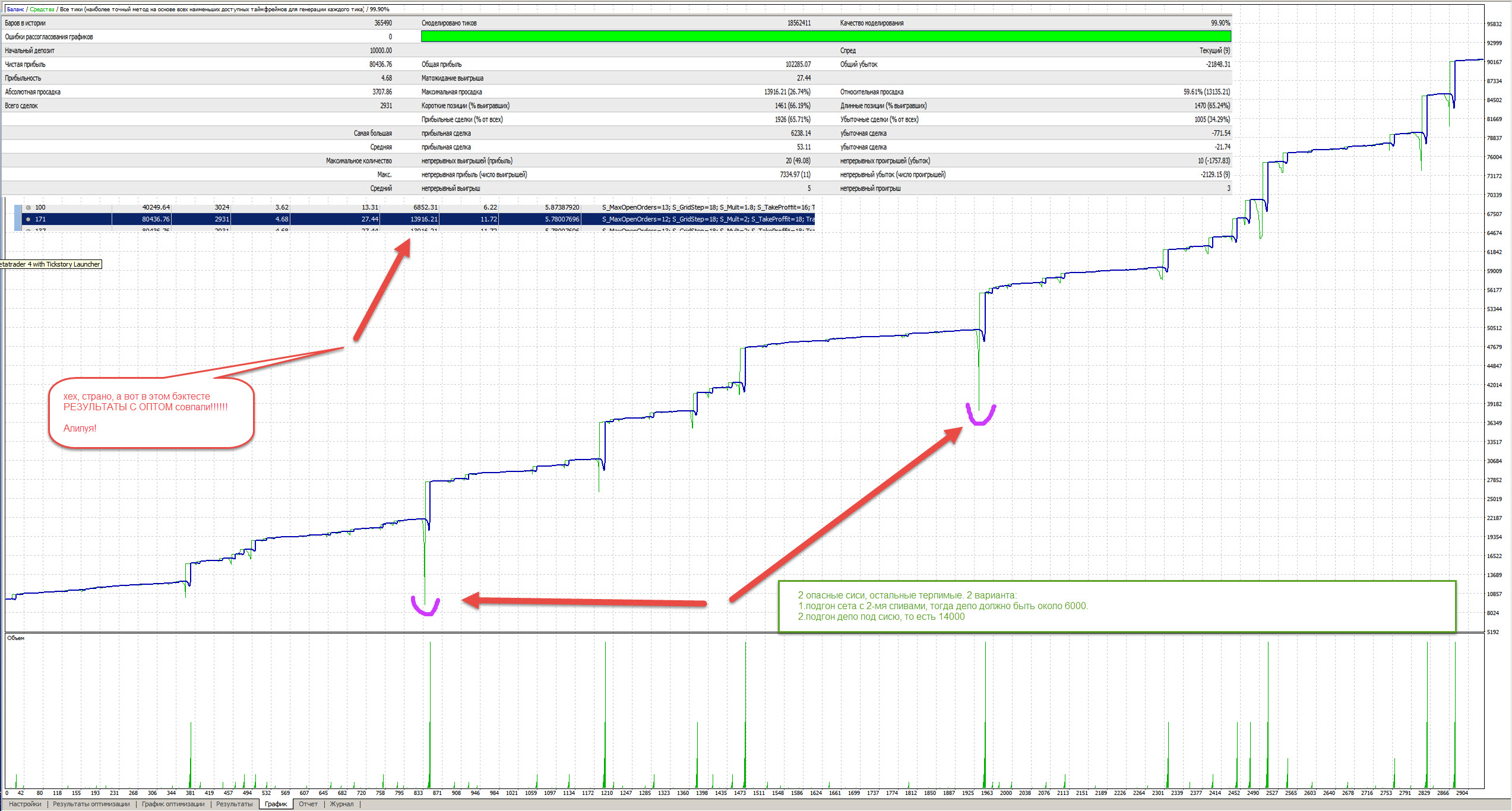Image resolution: width=1512 pixels, height=811 pixels.
Task: Click value 5.87387920 in row 100
Action: pyautogui.click(x=562, y=207)
